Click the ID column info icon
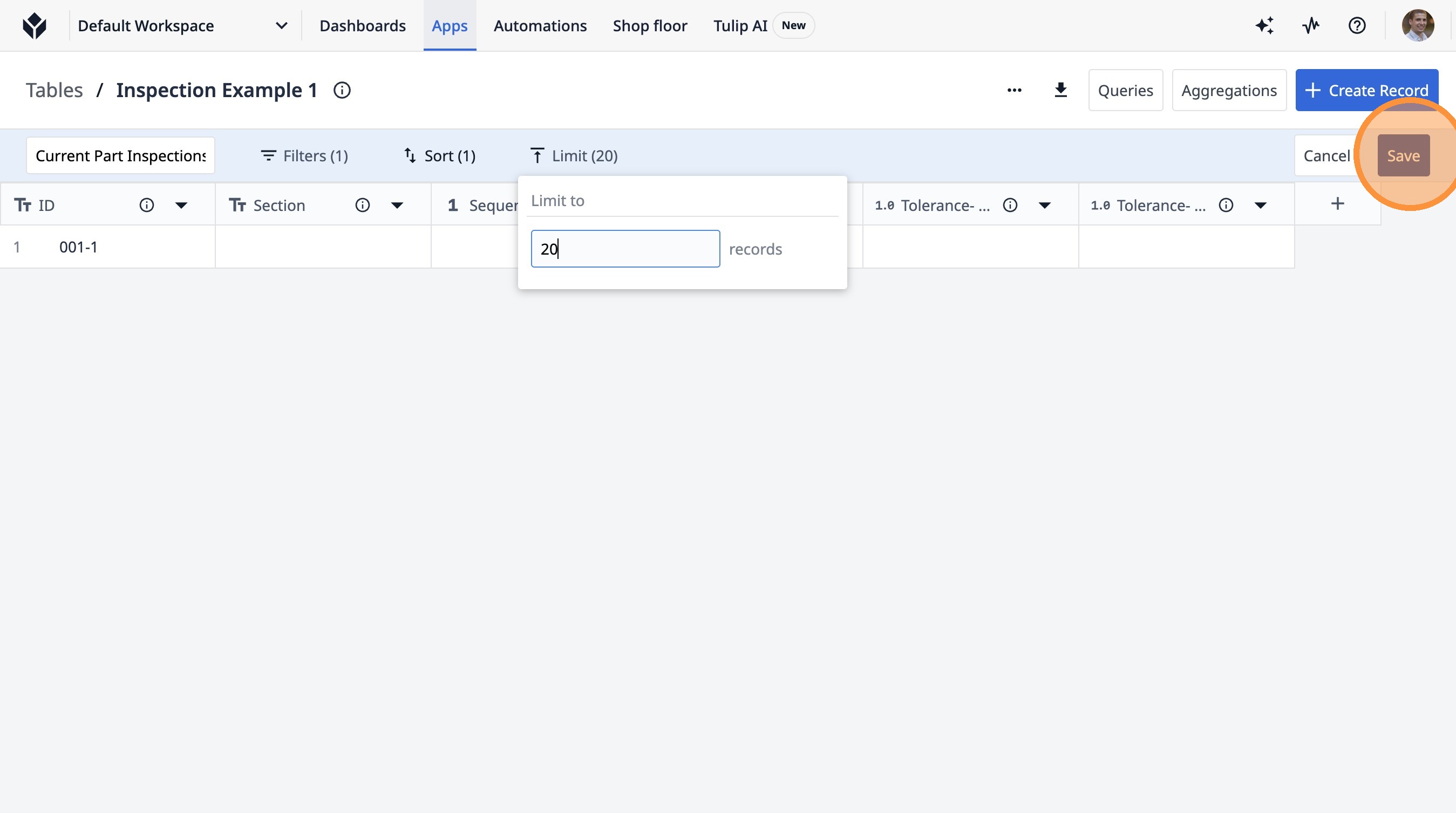The height and width of the screenshot is (813, 1456). tap(146, 205)
